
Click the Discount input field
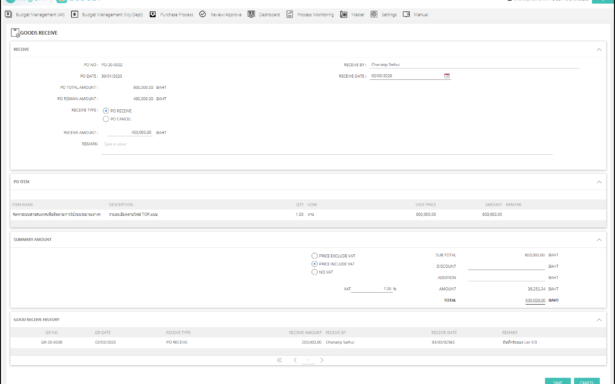click(x=506, y=266)
